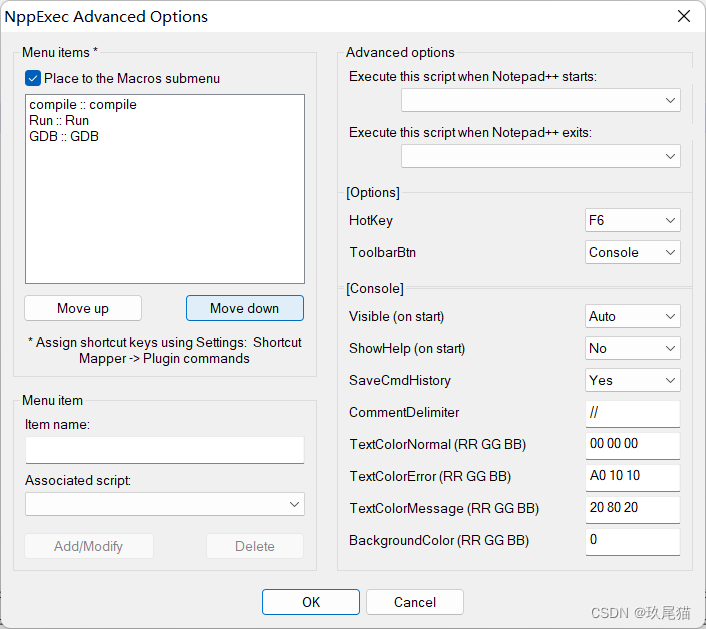Change the HotKey F6 dropdown

click(x=633, y=220)
